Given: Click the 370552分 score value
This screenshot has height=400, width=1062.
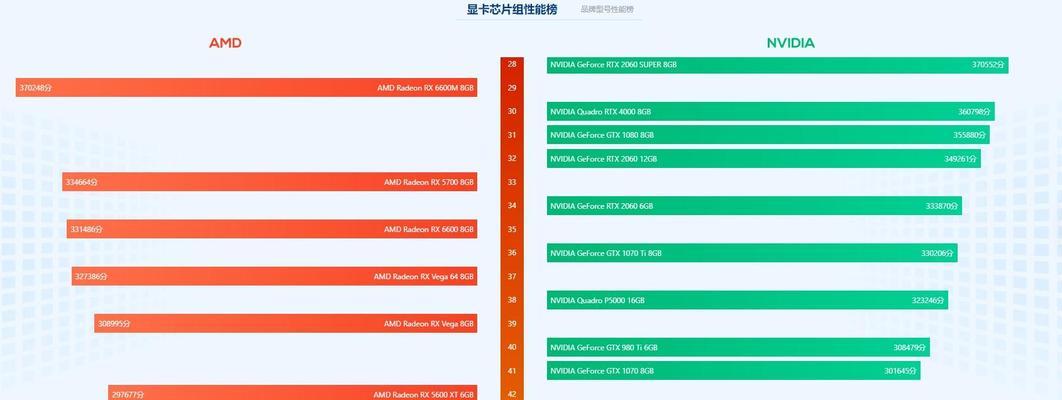Looking at the screenshot, I should 988,65.
